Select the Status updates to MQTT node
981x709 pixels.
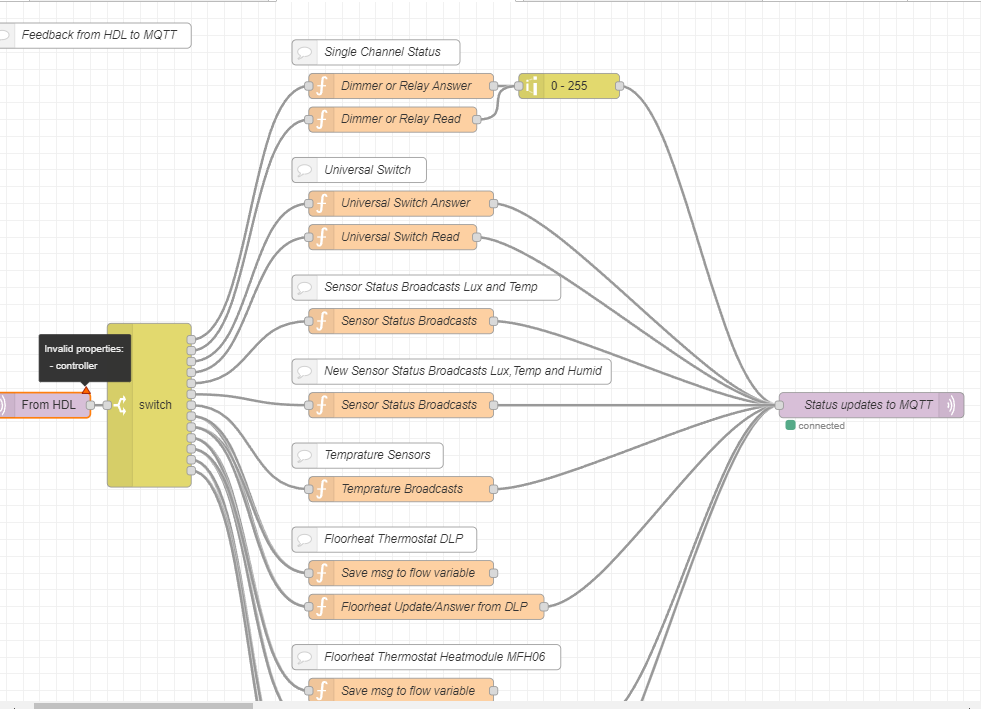coord(870,405)
